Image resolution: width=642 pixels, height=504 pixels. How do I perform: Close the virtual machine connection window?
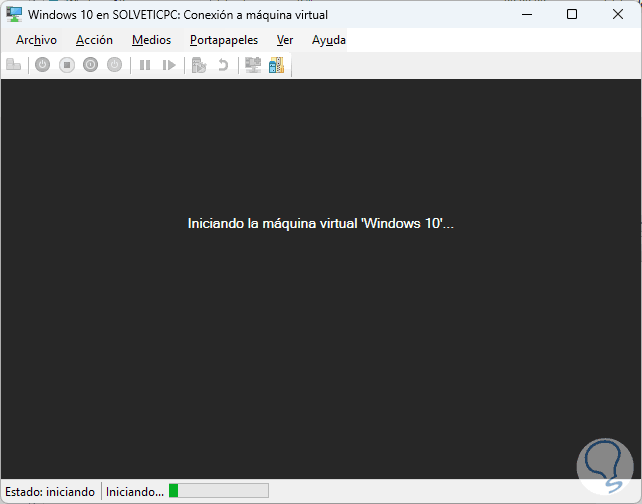(618, 15)
